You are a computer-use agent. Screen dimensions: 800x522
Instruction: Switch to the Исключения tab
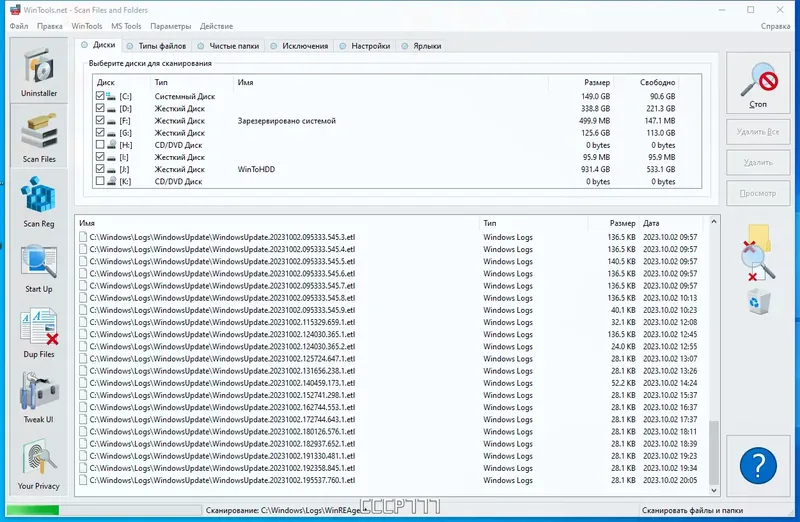point(299,46)
